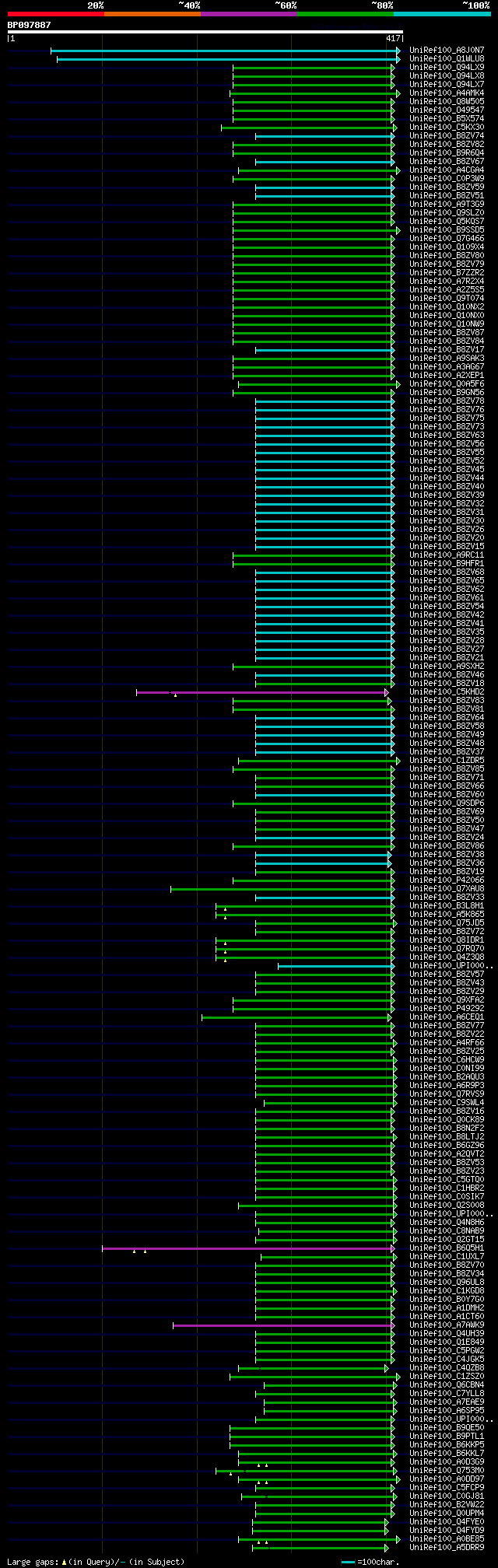Select label UniRef100_Q4UH39
This screenshot has height=1568, width=498.
tap(447, 1333)
